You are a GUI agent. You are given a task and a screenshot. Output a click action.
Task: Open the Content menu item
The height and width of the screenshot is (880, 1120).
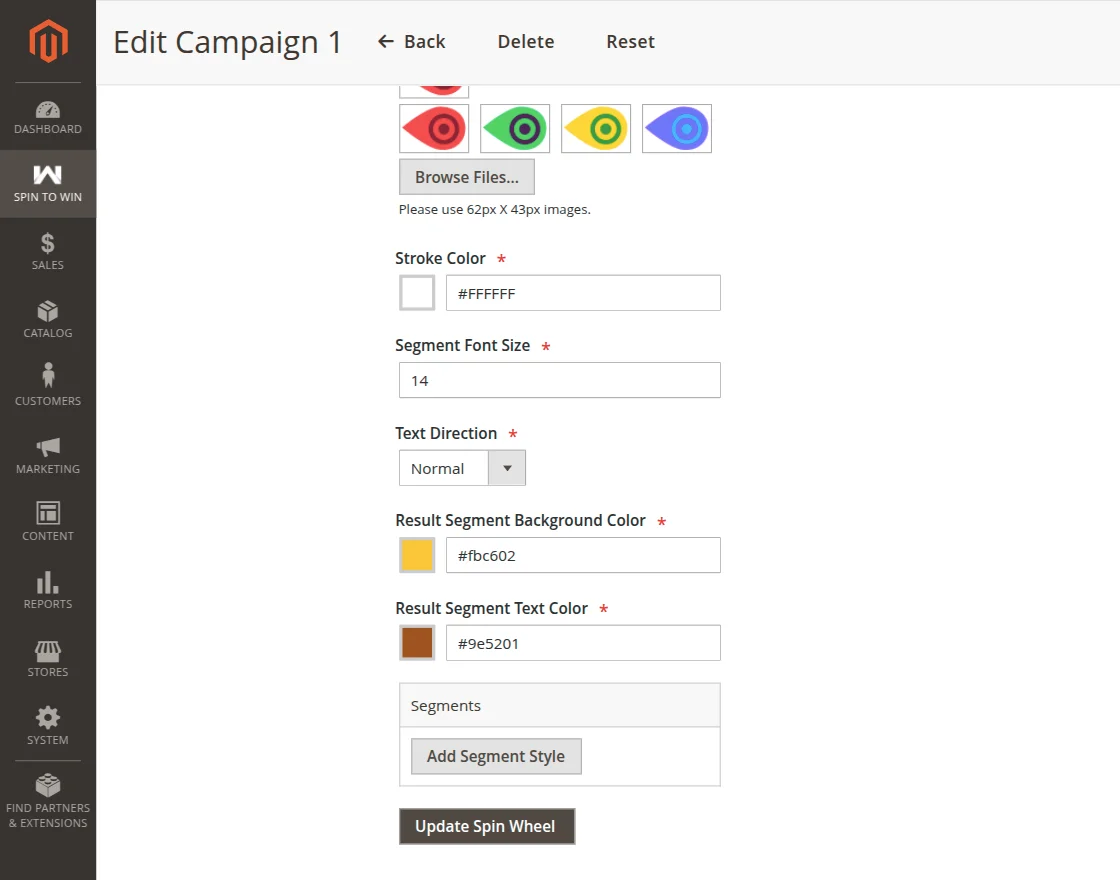[x=48, y=522]
